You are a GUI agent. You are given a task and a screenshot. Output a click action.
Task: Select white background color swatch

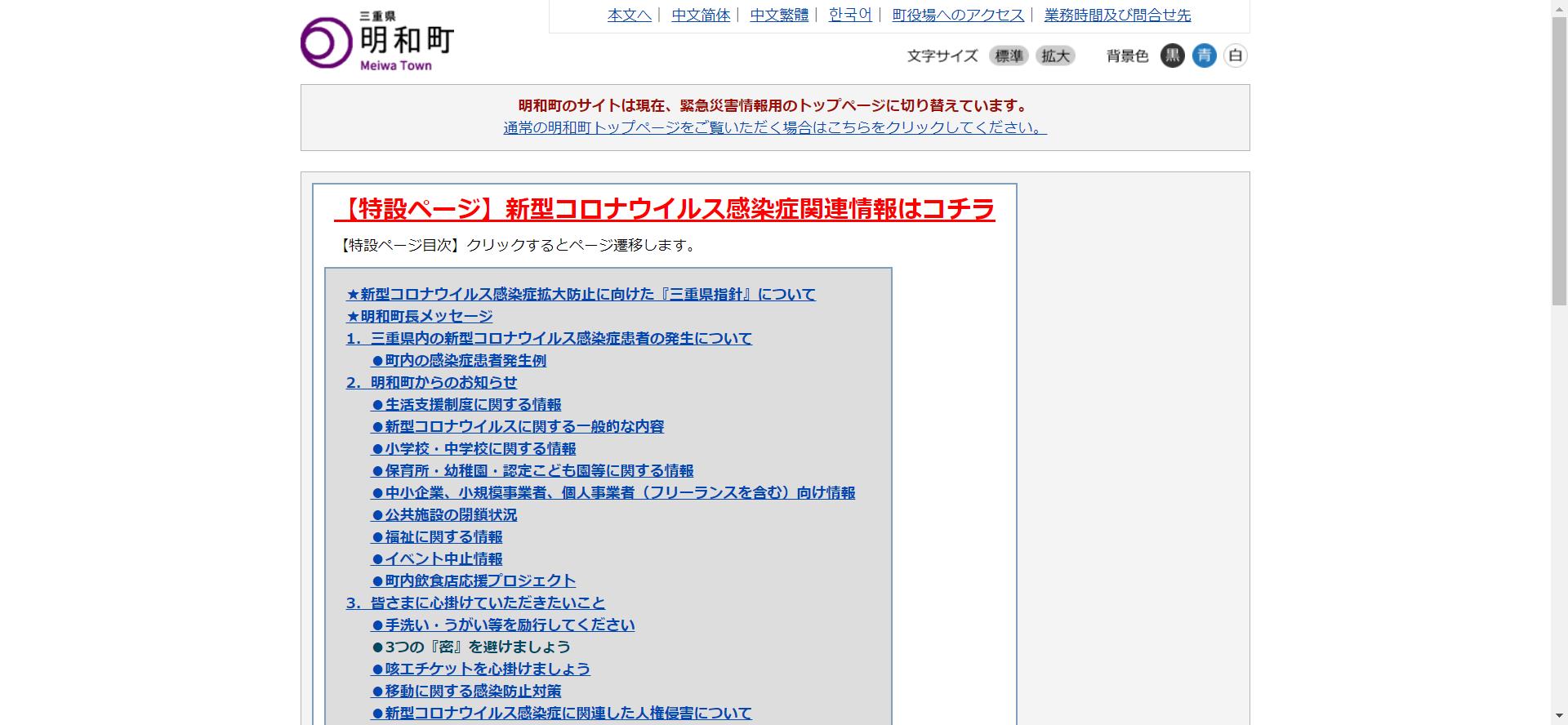[1236, 56]
